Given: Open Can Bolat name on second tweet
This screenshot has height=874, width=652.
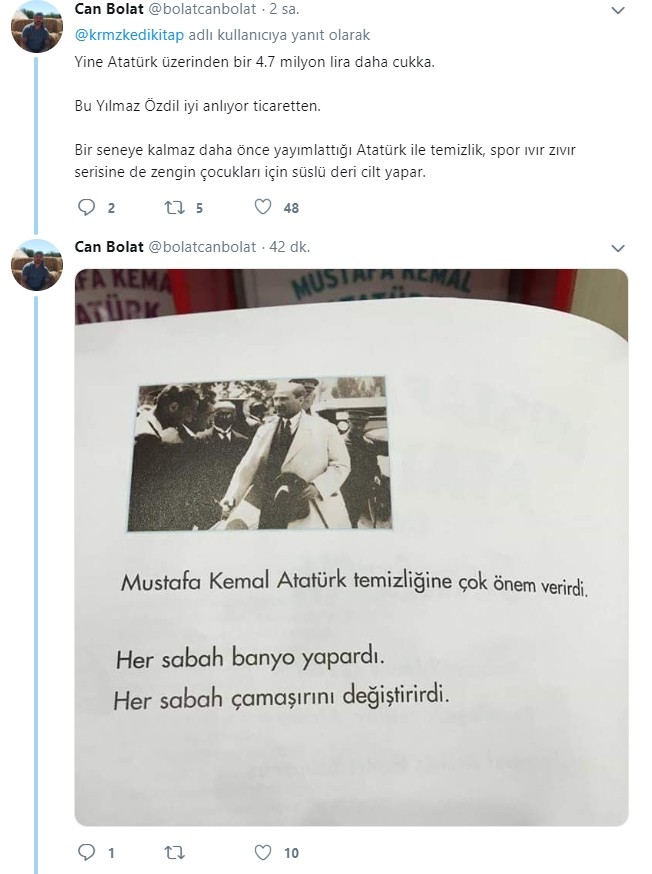Looking at the screenshot, I should click(109, 246).
